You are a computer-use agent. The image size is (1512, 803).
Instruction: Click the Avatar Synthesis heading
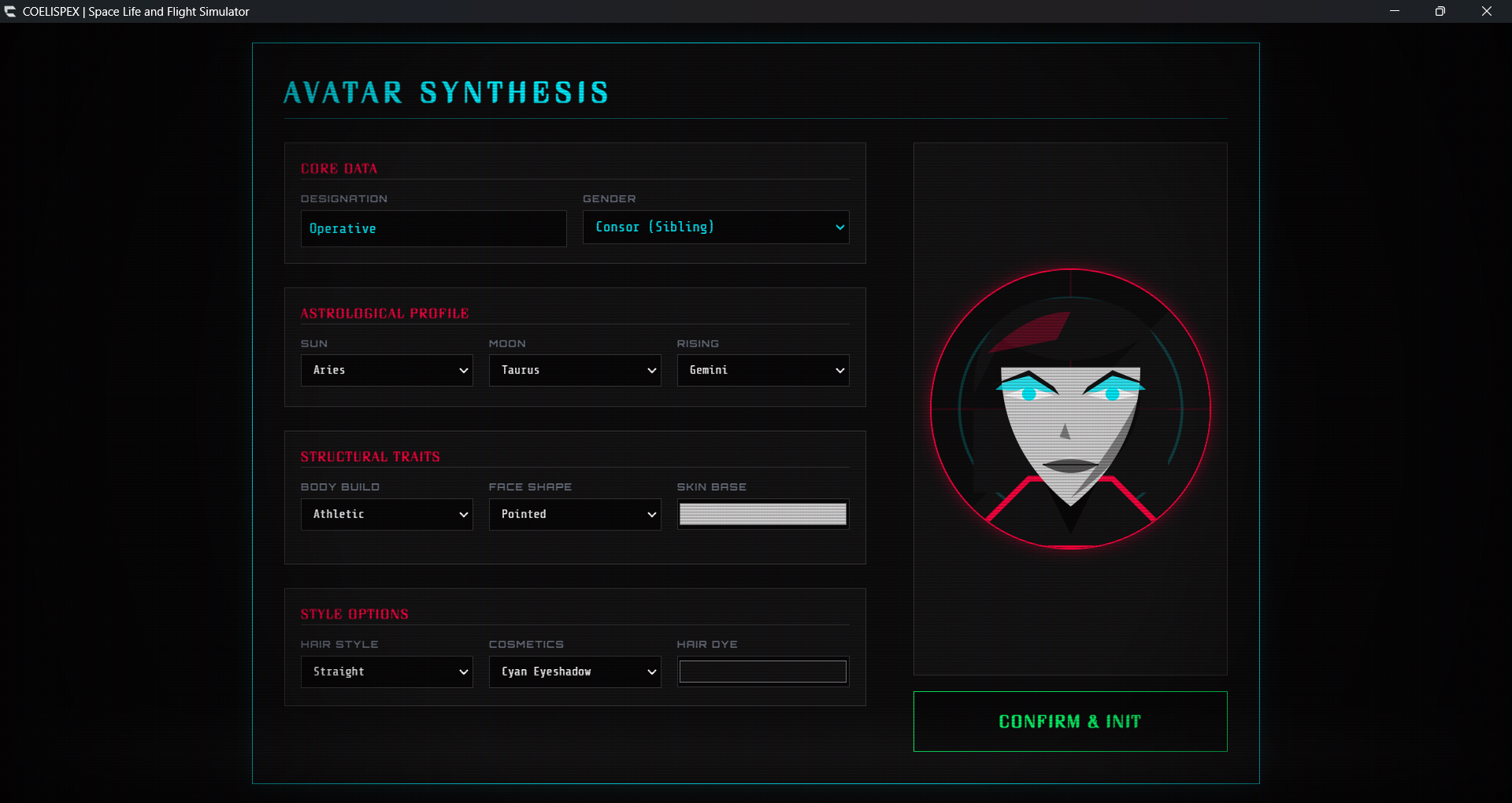[x=446, y=93]
